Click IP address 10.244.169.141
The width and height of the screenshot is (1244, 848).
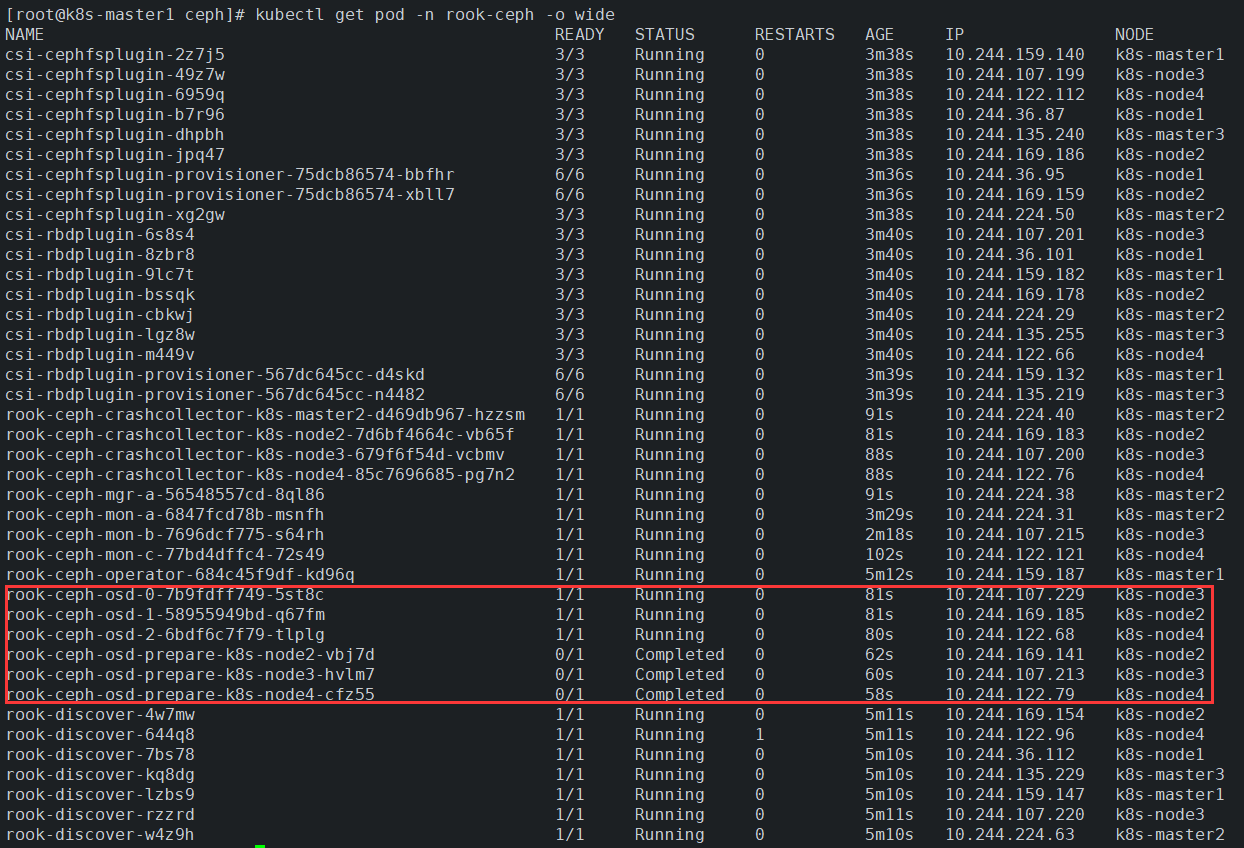tap(1015, 654)
